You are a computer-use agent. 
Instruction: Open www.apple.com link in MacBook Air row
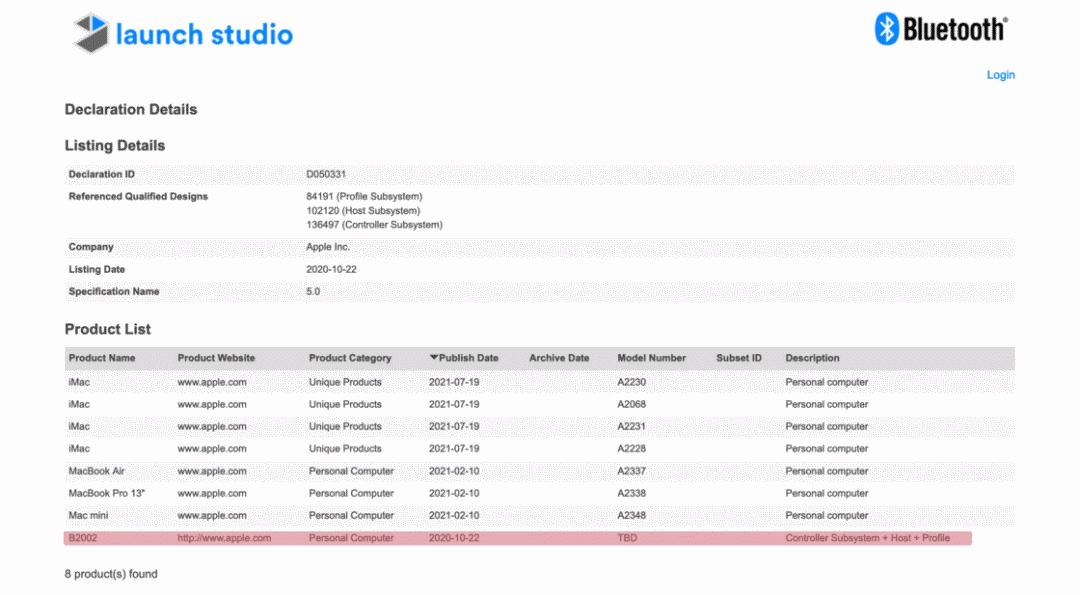(x=212, y=471)
